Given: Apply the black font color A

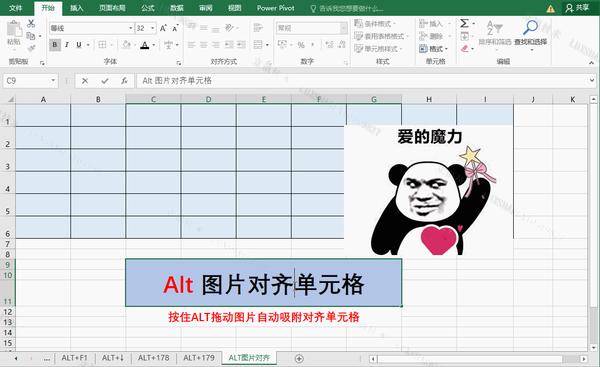Looking at the screenshot, I should 145,45.
